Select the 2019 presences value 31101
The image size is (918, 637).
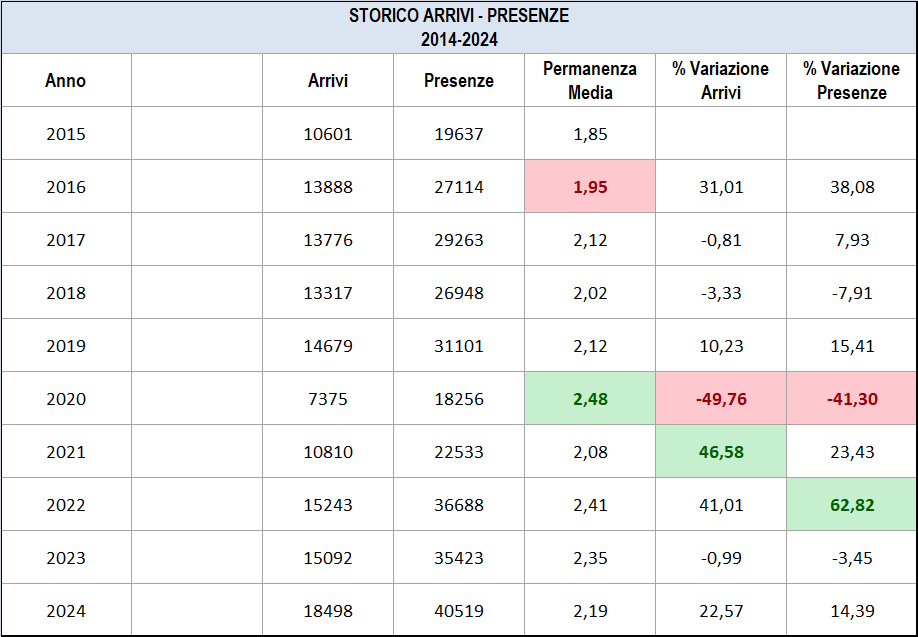(x=459, y=345)
